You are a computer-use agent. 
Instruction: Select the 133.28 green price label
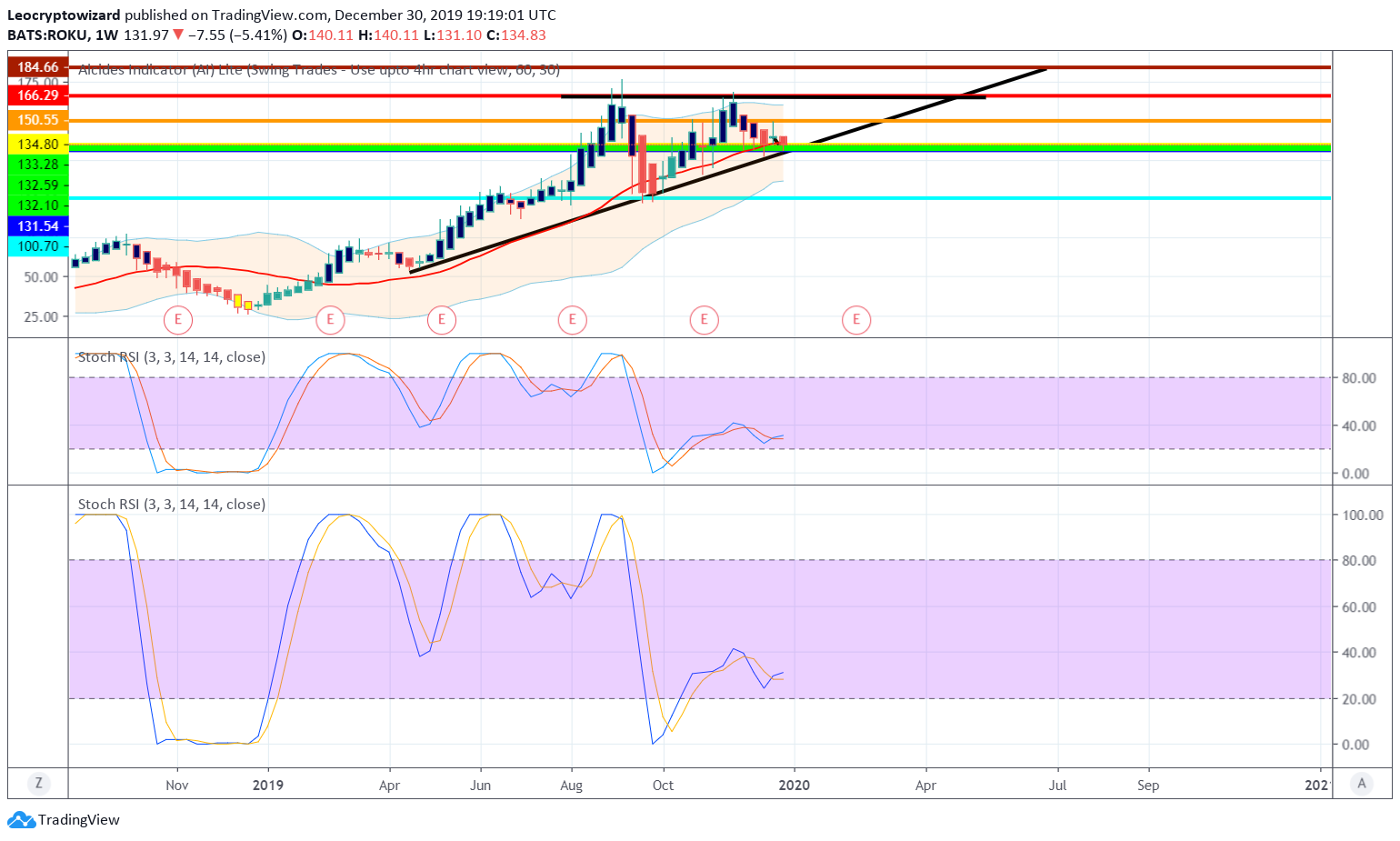click(38, 165)
